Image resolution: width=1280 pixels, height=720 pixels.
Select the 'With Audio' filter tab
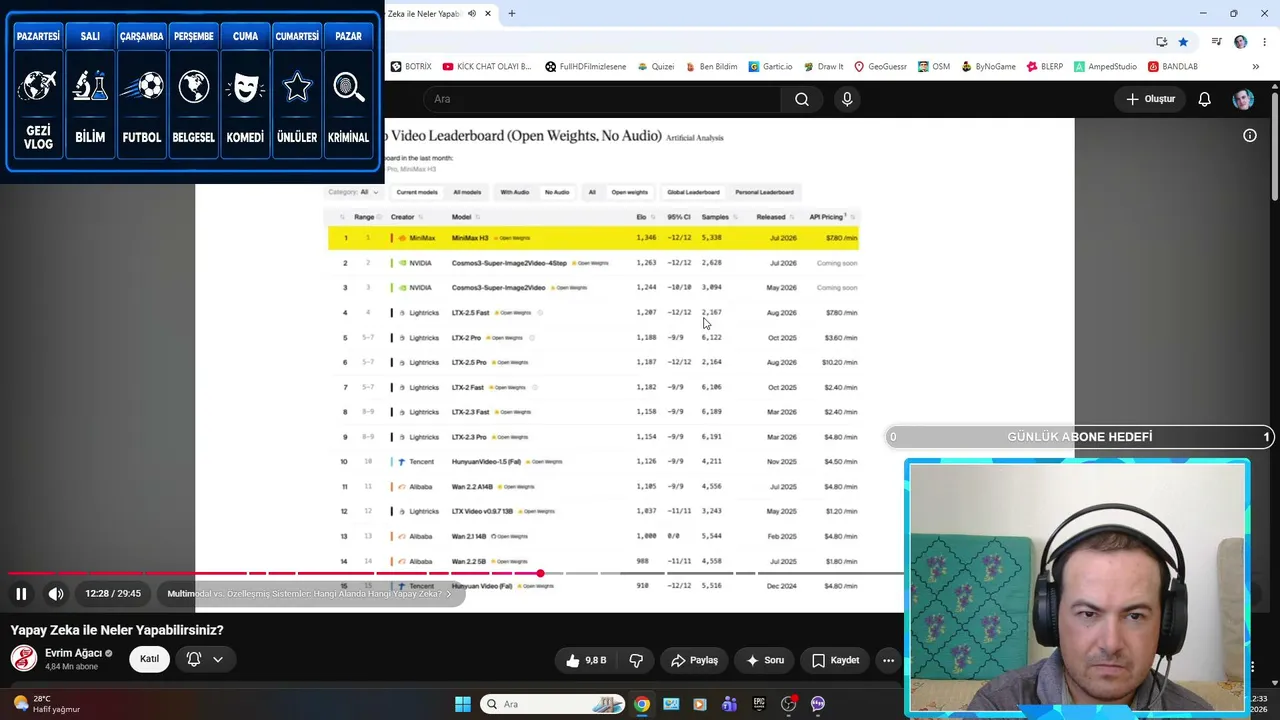[x=515, y=192]
